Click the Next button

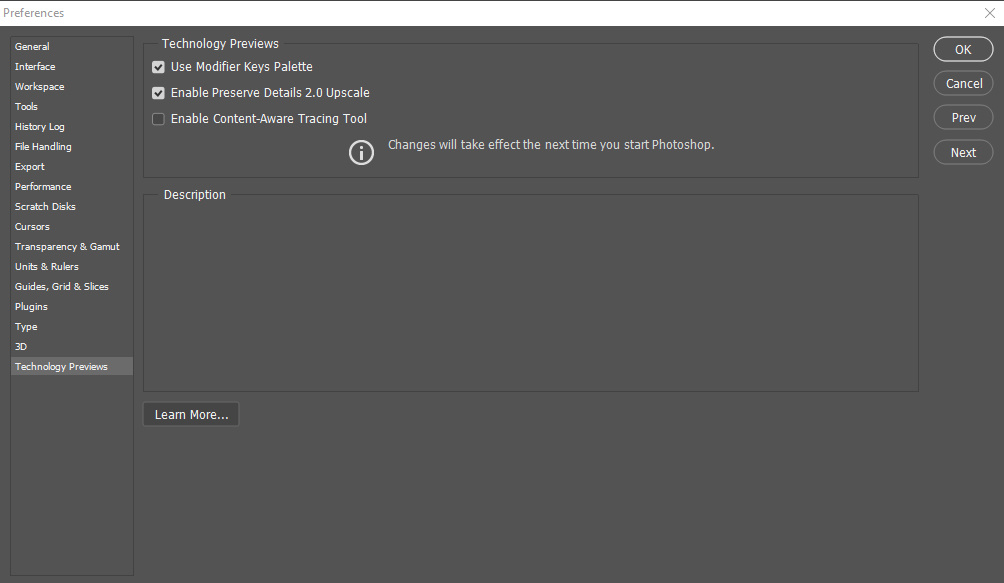963,153
